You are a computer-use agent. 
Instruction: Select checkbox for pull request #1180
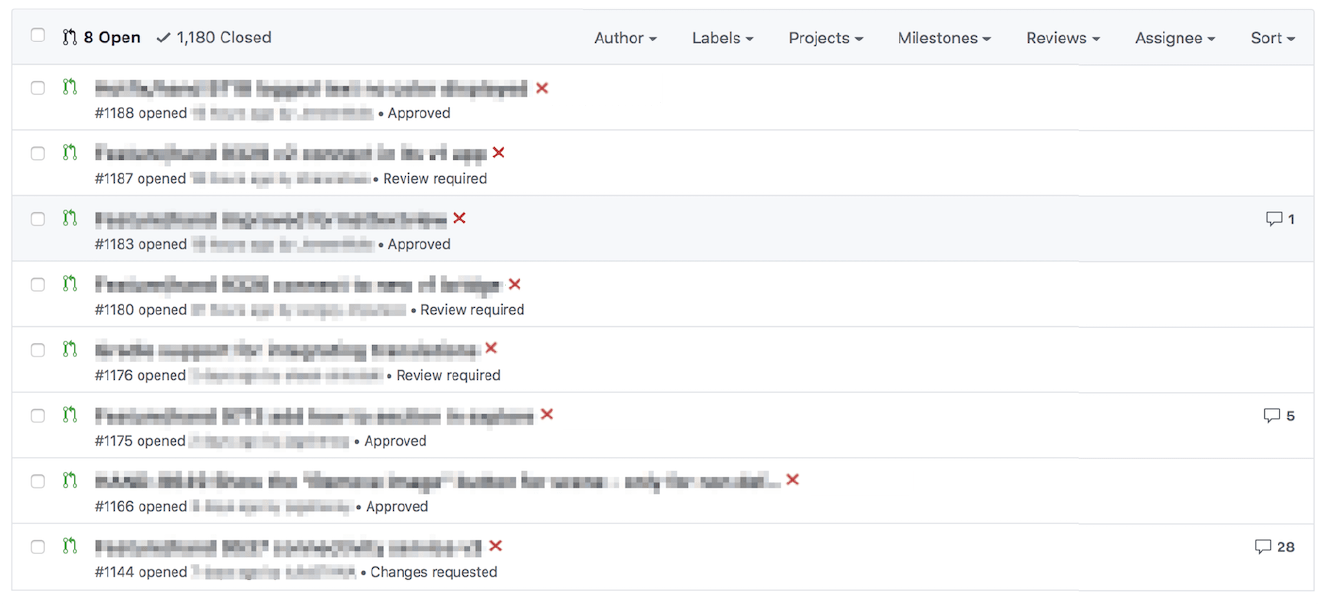pyautogui.click(x=38, y=285)
